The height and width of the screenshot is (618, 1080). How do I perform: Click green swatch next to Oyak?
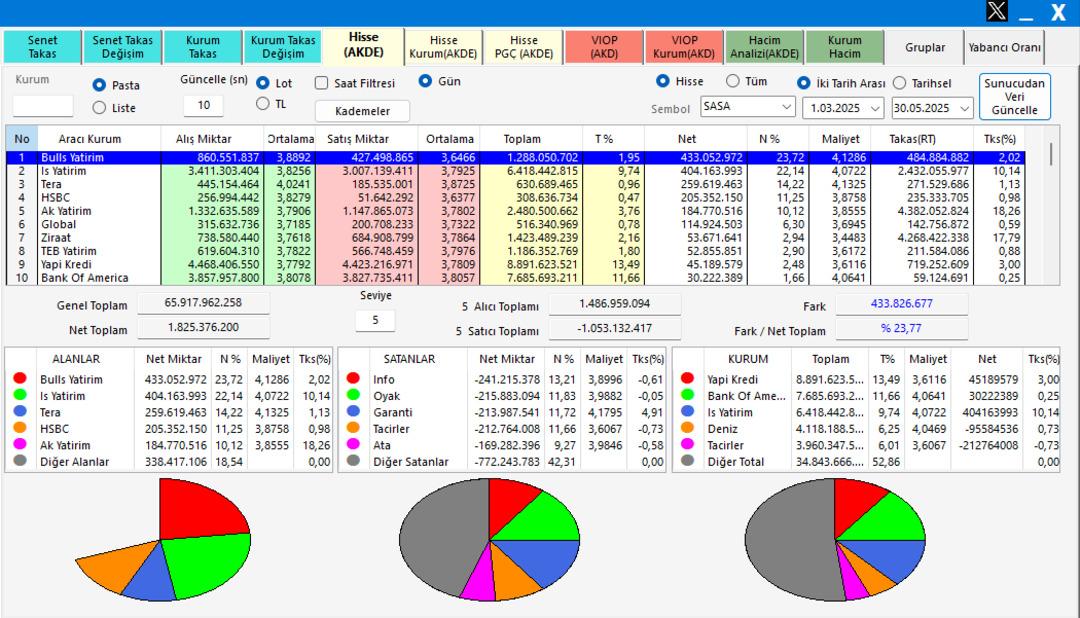pos(353,395)
